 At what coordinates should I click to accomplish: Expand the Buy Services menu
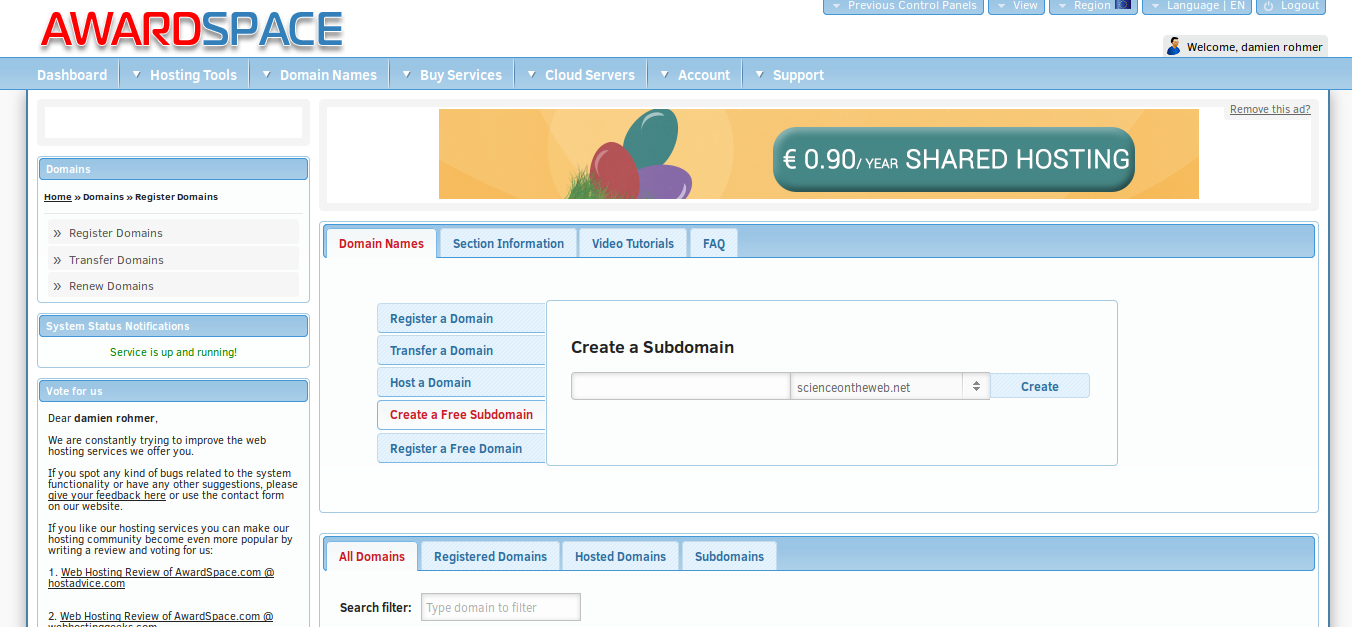452,75
